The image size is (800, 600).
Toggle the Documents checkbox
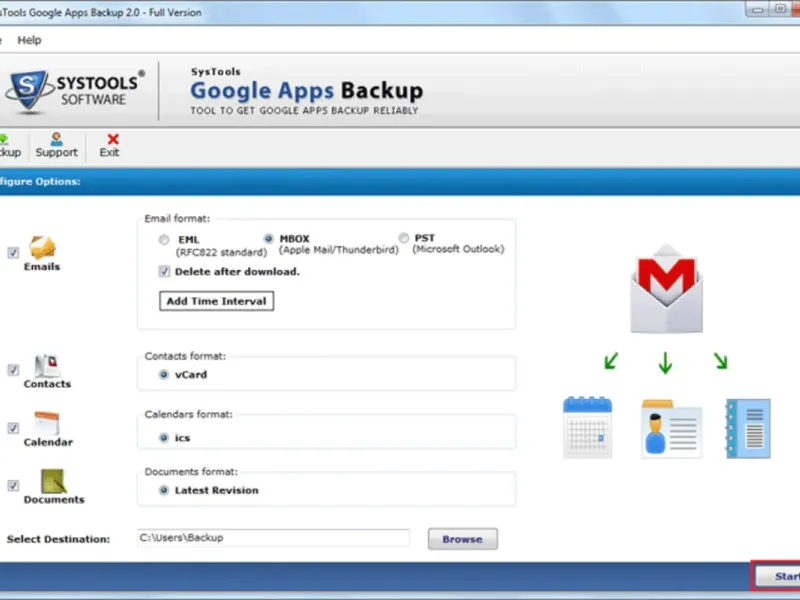click(x=13, y=486)
